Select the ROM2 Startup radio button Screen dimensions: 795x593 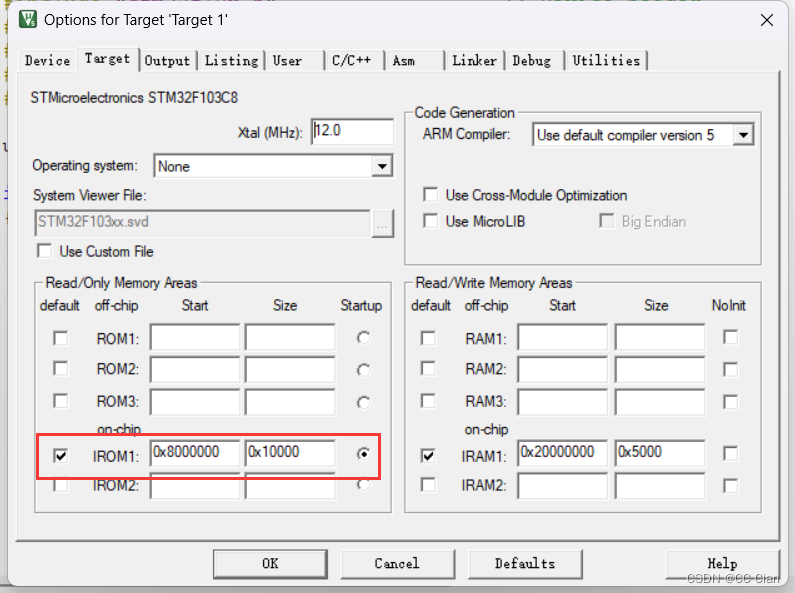pos(363,370)
